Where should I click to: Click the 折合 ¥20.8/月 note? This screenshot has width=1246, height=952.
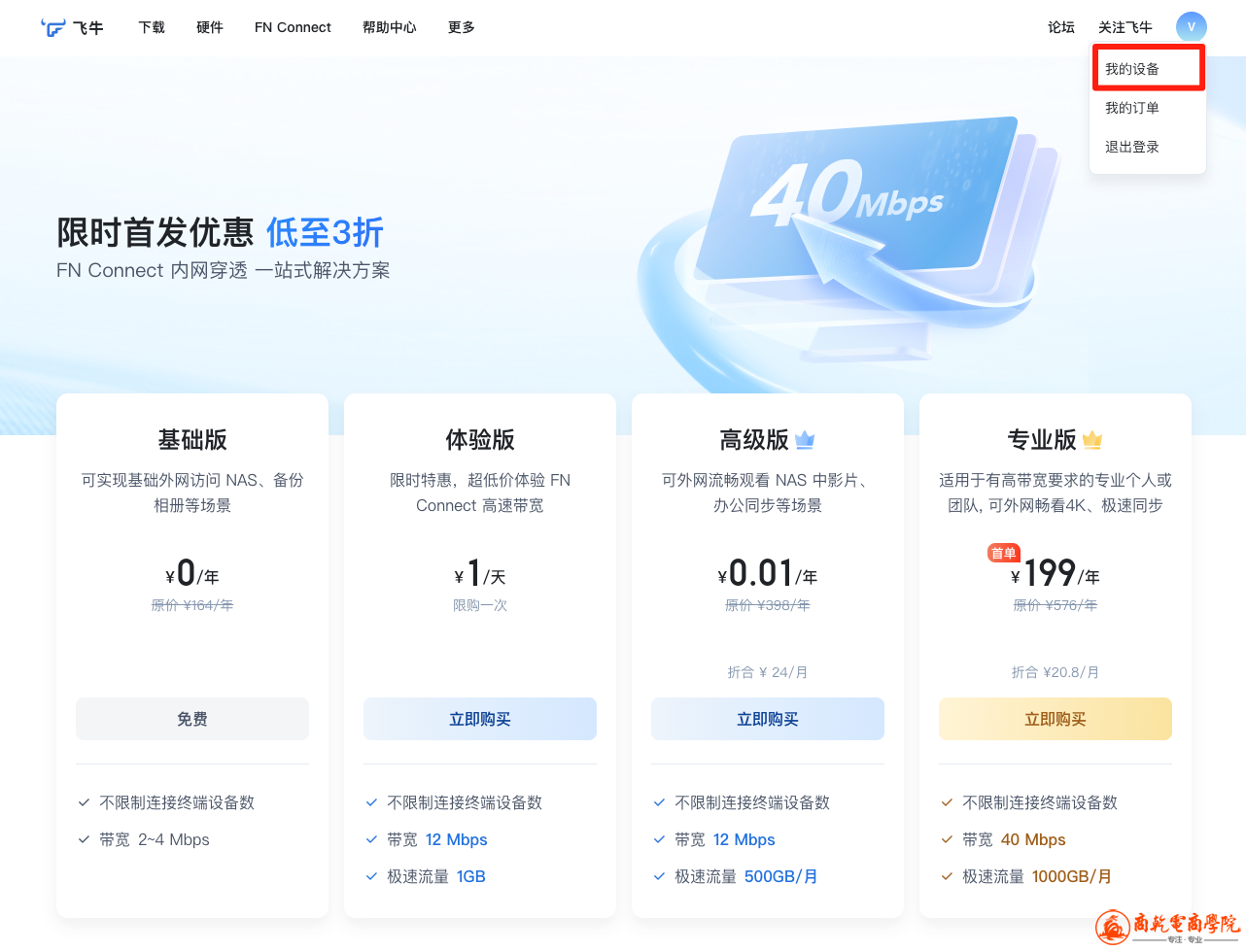[1056, 672]
